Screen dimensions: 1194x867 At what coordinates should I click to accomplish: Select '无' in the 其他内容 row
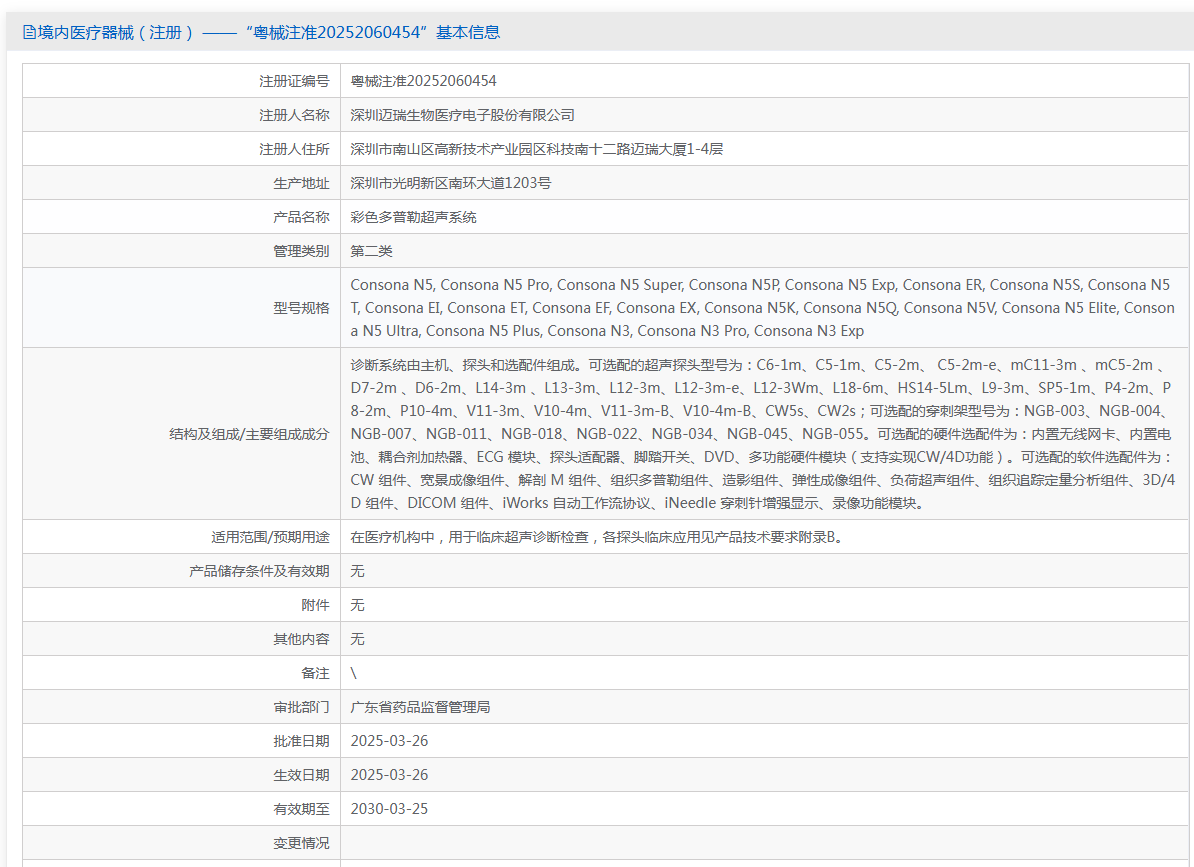[x=357, y=639]
